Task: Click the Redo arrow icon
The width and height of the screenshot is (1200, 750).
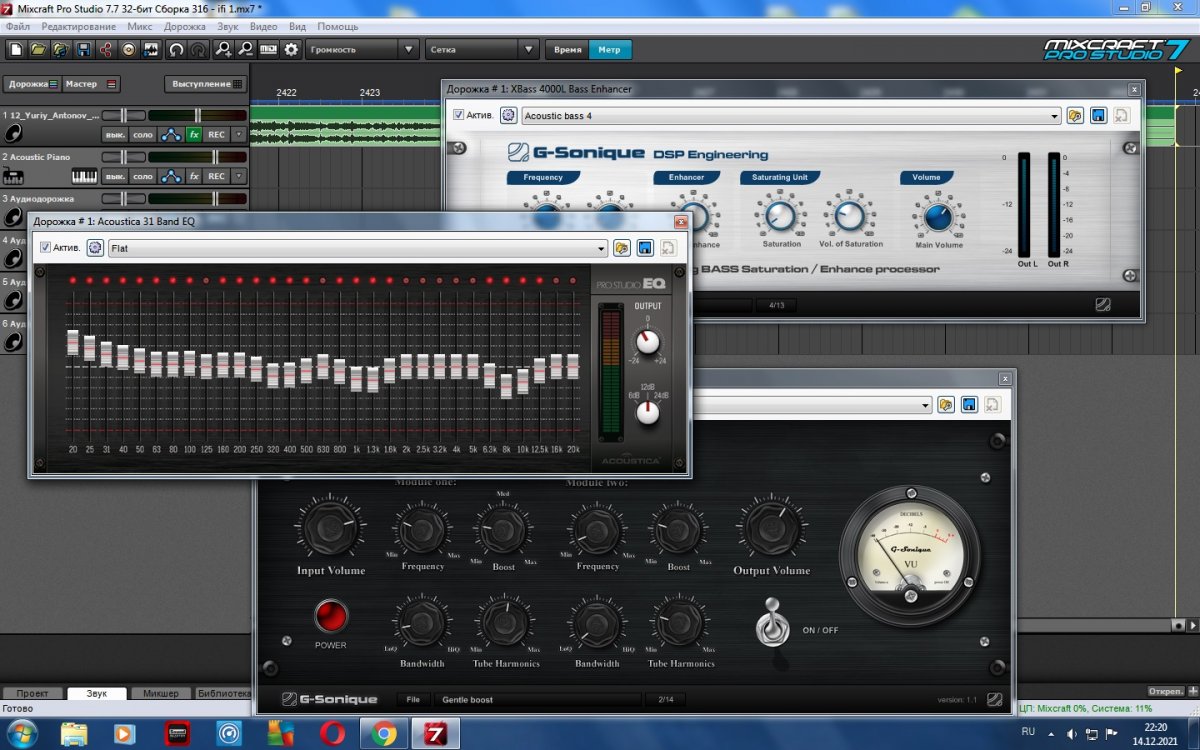Action: [x=199, y=49]
